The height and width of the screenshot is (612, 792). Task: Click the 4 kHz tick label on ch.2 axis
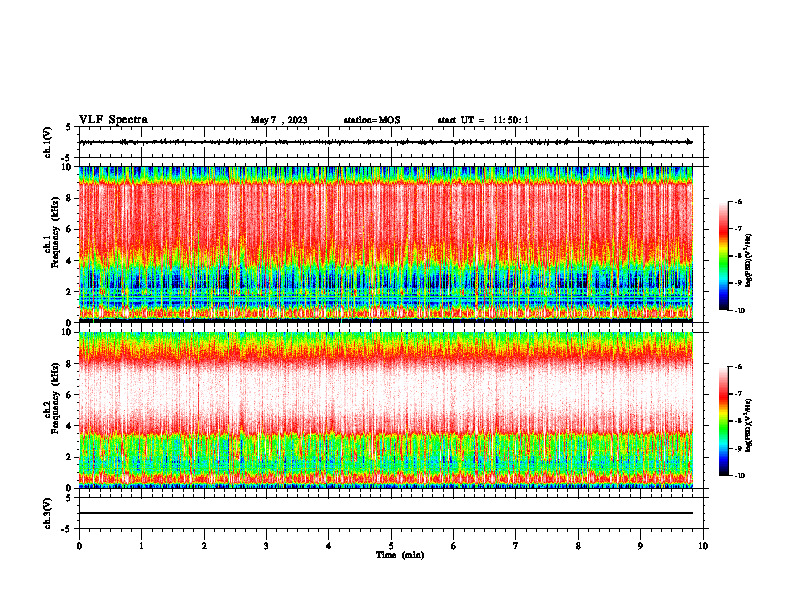click(70, 427)
